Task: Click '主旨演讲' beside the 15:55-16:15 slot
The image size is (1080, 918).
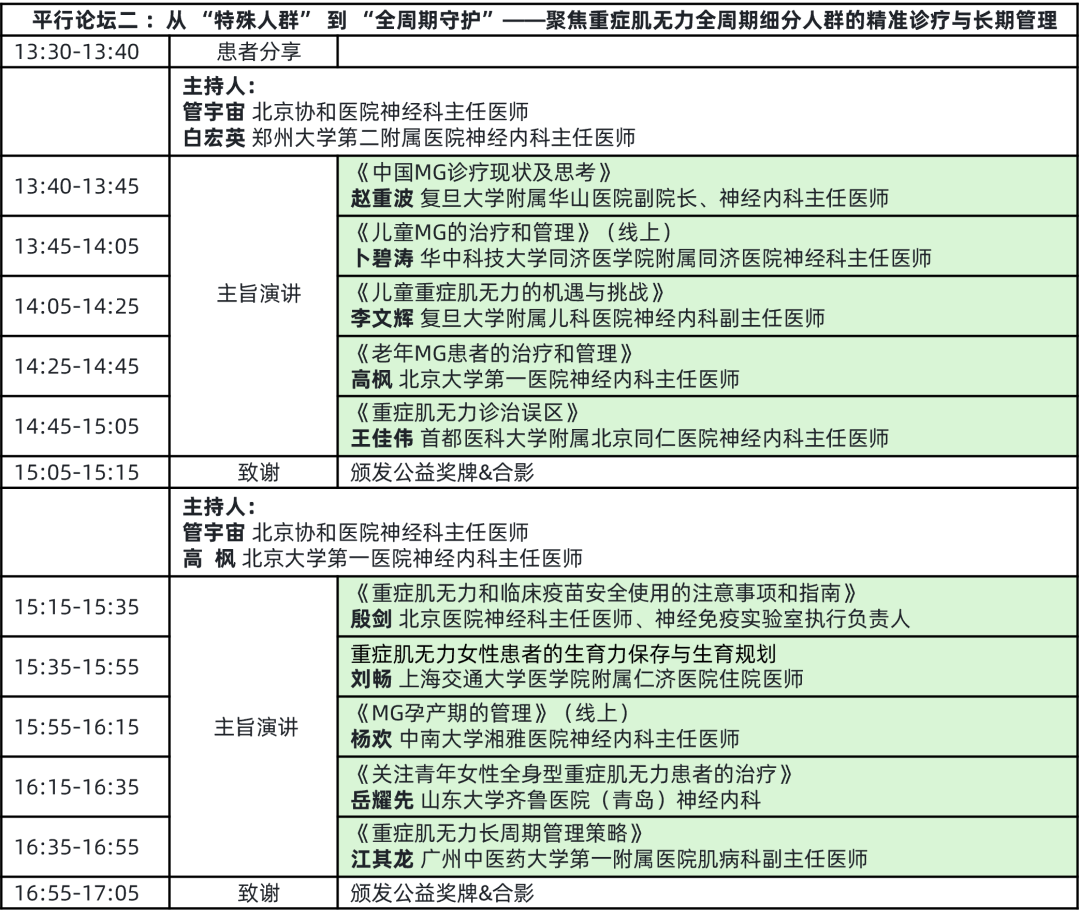Action: click(256, 727)
